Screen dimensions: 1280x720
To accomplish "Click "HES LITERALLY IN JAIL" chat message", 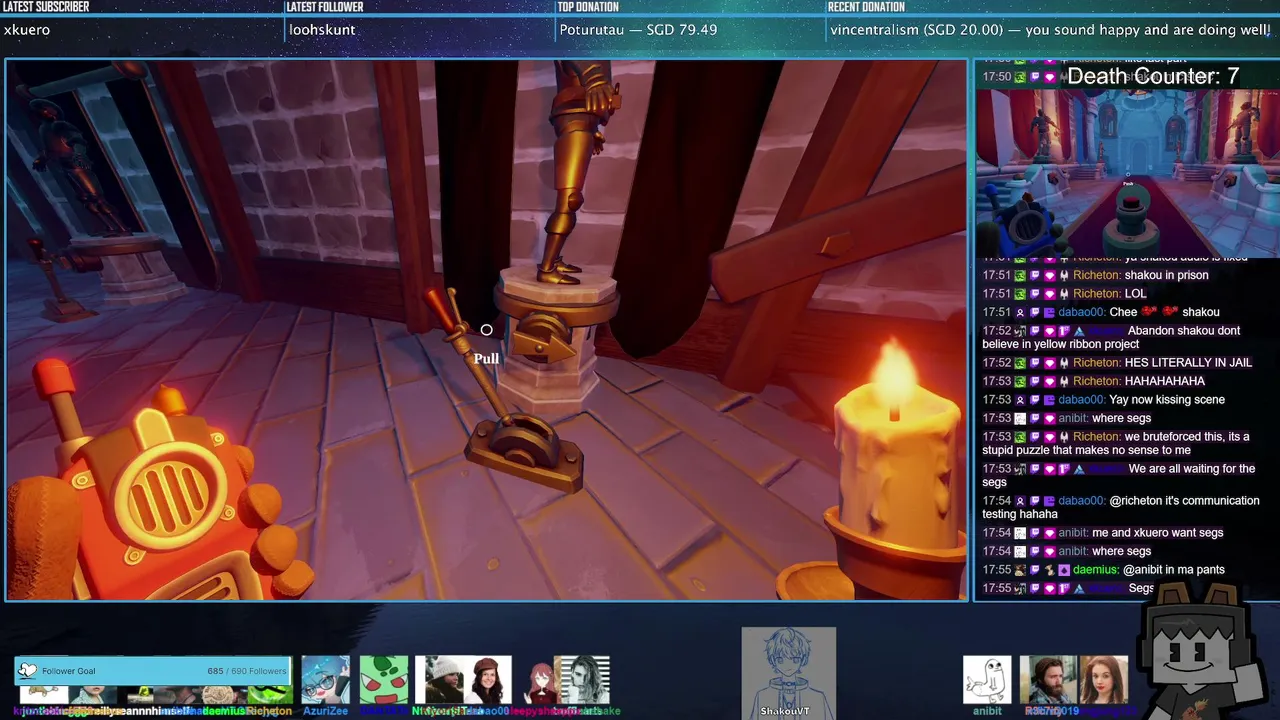I will coord(1188,363).
